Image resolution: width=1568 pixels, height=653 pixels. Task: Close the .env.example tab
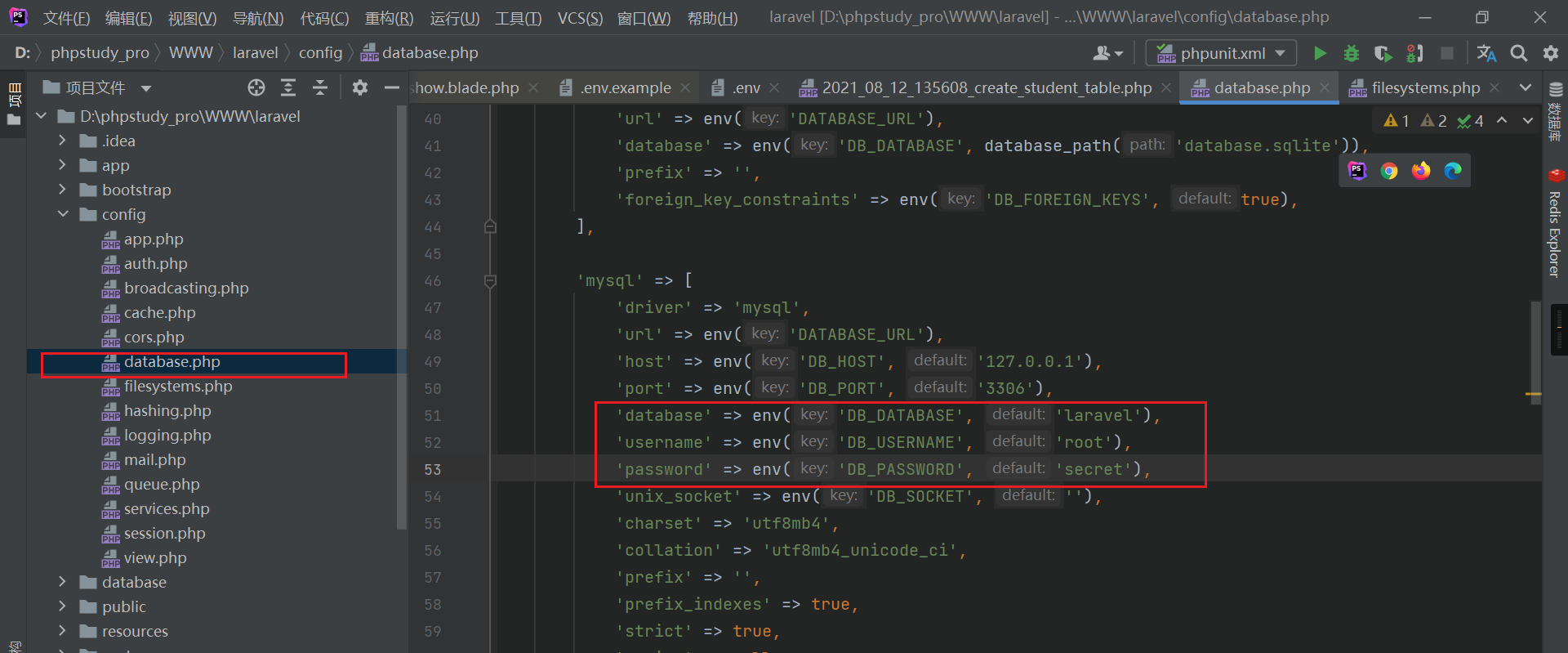pyautogui.click(x=685, y=87)
